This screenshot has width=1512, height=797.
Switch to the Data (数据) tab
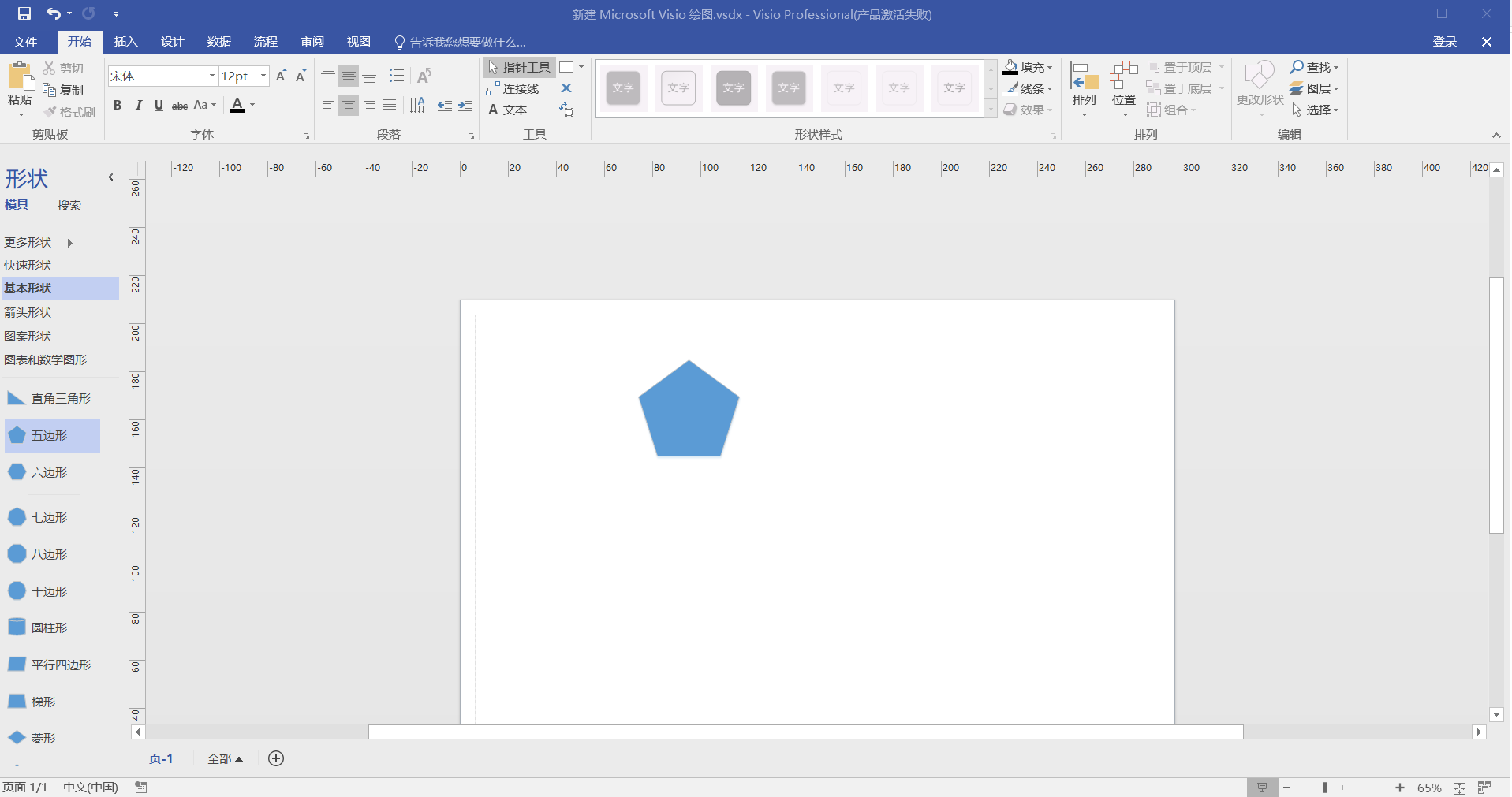point(218,42)
